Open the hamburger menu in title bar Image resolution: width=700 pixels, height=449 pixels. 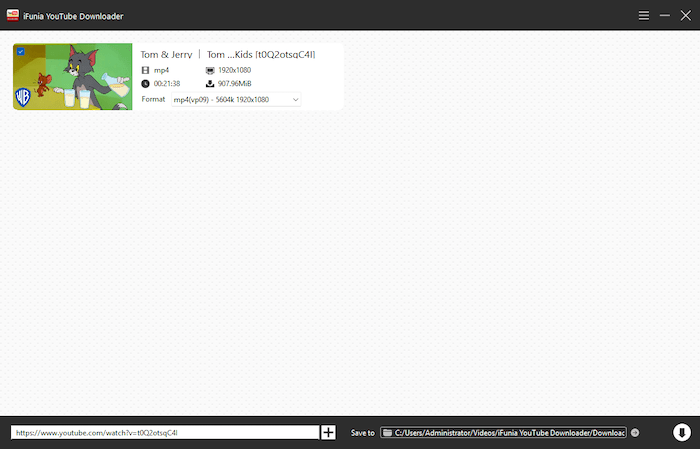(643, 15)
